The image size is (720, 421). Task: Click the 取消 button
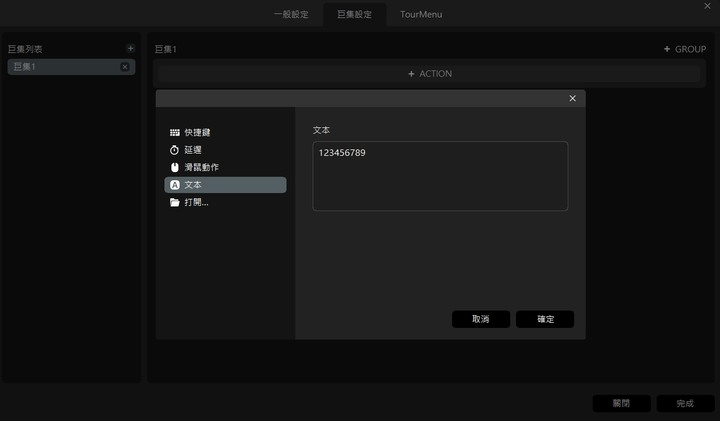pos(481,319)
